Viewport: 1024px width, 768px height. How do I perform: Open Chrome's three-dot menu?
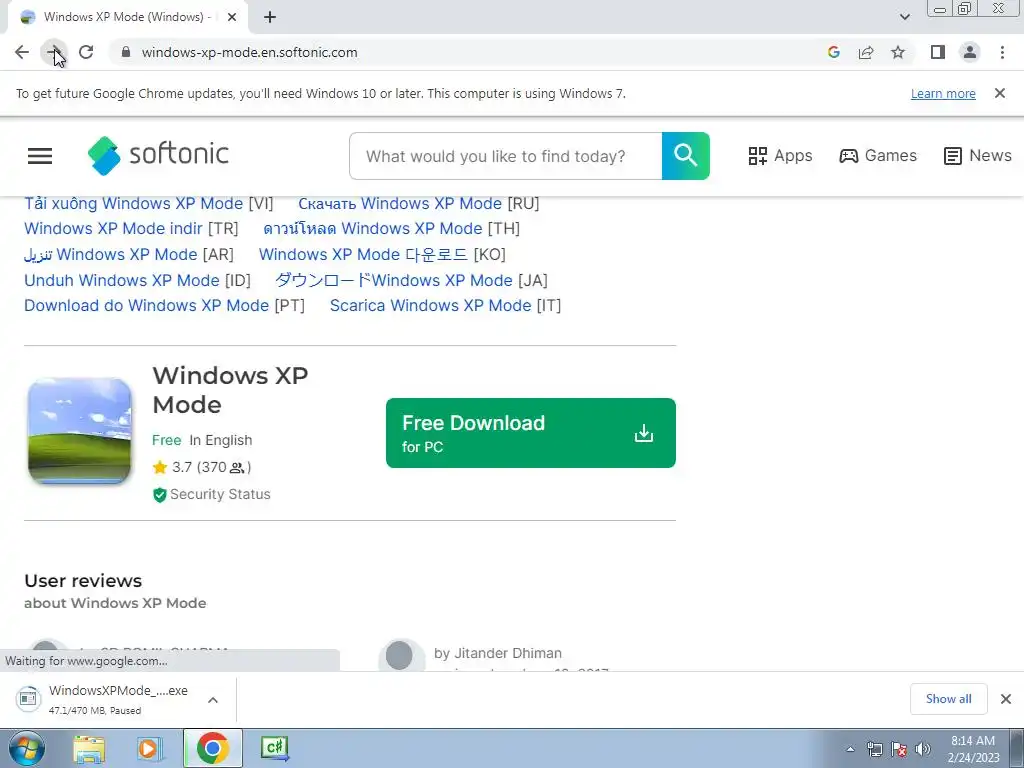coord(1002,52)
